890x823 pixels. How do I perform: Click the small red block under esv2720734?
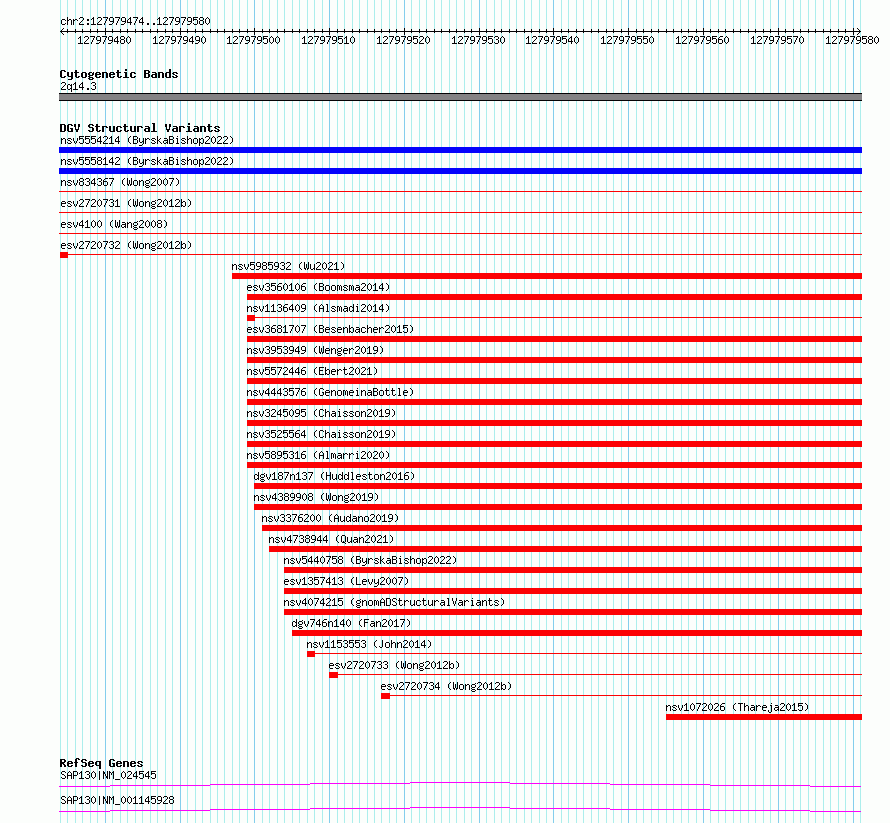click(x=385, y=696)
